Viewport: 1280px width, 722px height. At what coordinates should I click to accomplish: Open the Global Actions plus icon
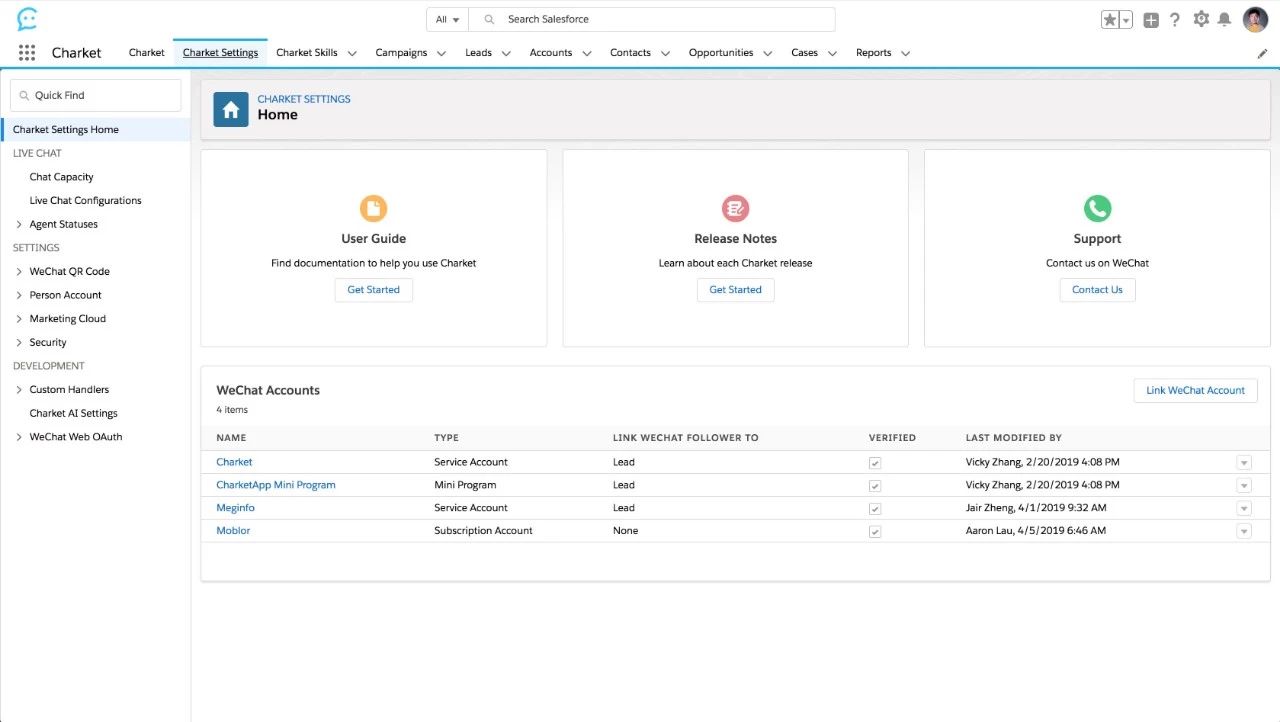(x=1151, y=20)
